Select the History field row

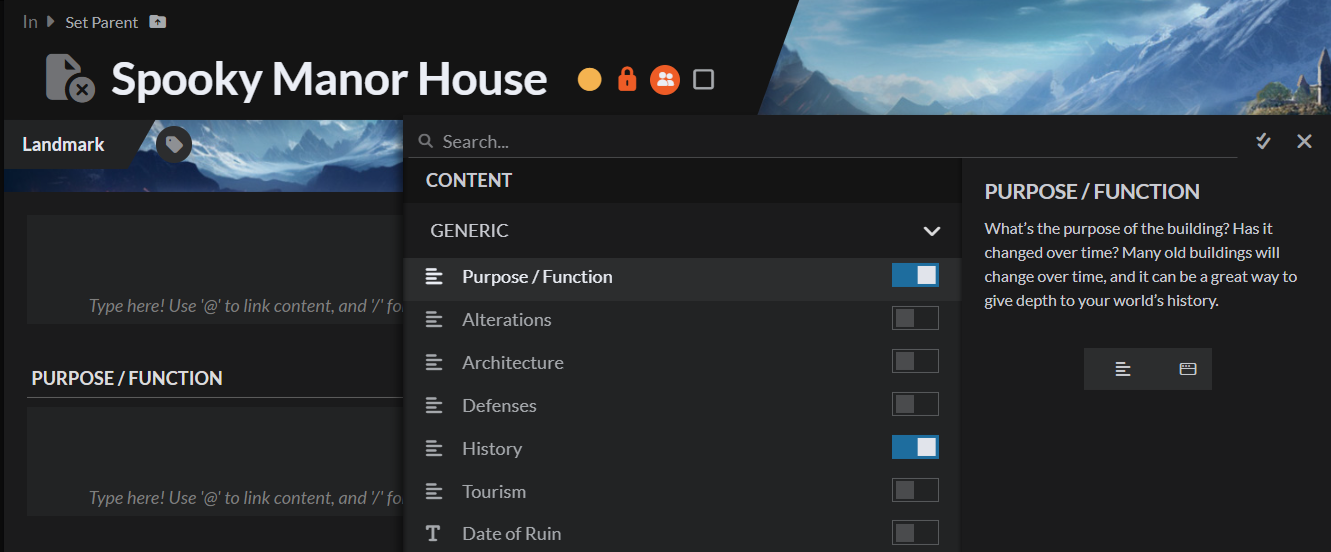(682, 449)
